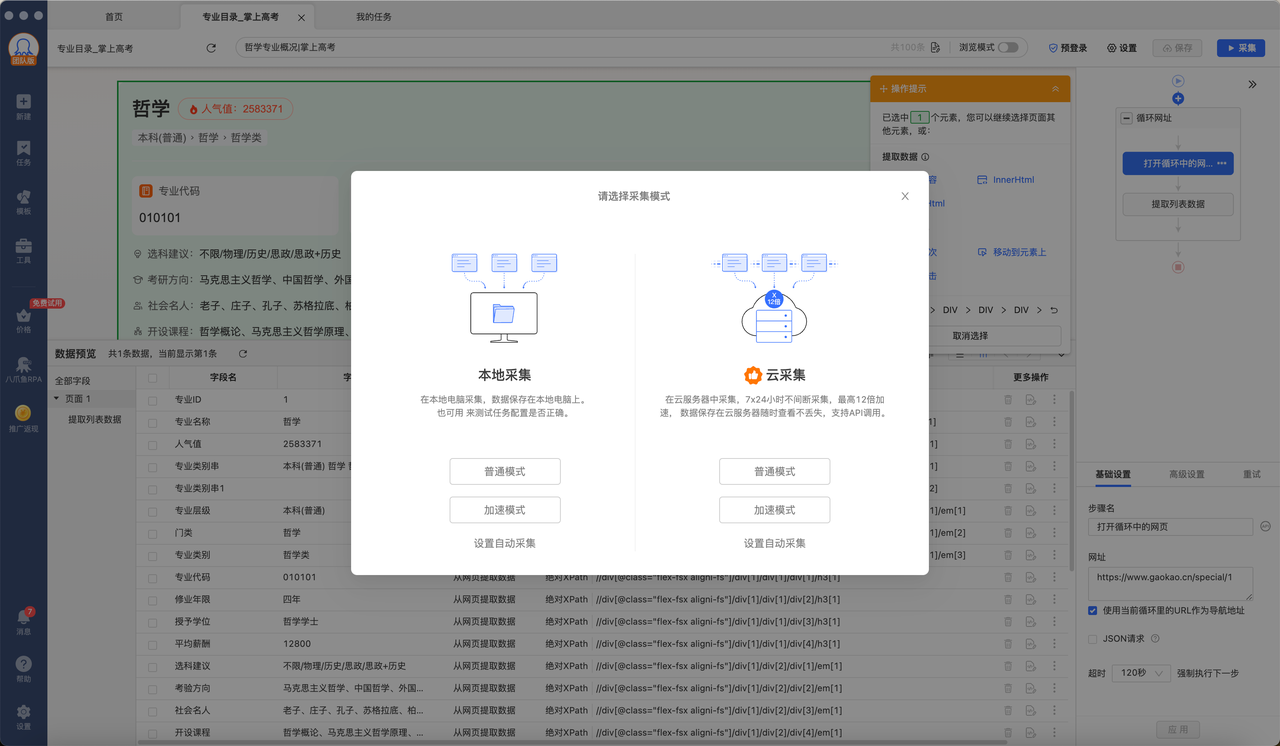
Task: Click the 新建 icon in left sidebar
Action: click(x=23, y=103)
